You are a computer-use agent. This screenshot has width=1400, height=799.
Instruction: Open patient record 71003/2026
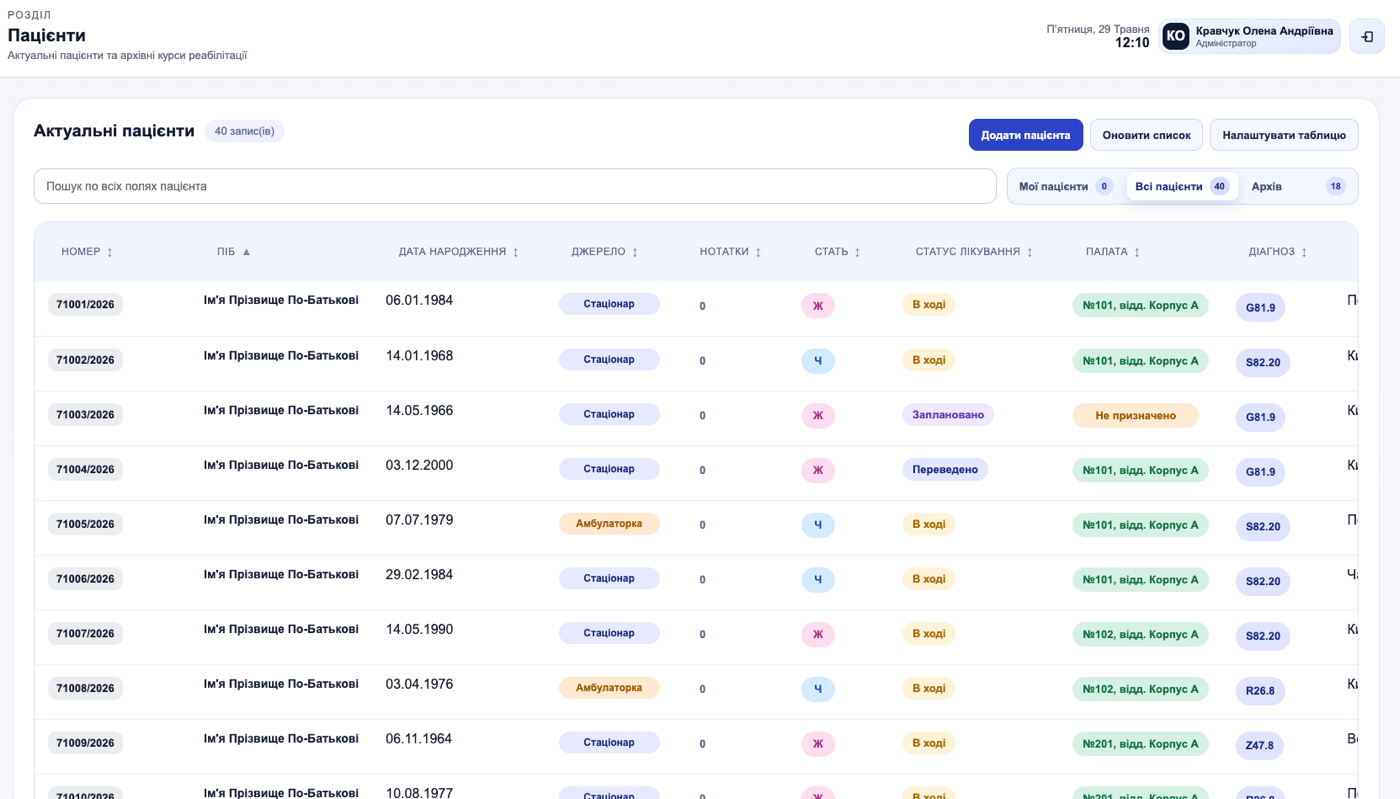tap(85, 414)
